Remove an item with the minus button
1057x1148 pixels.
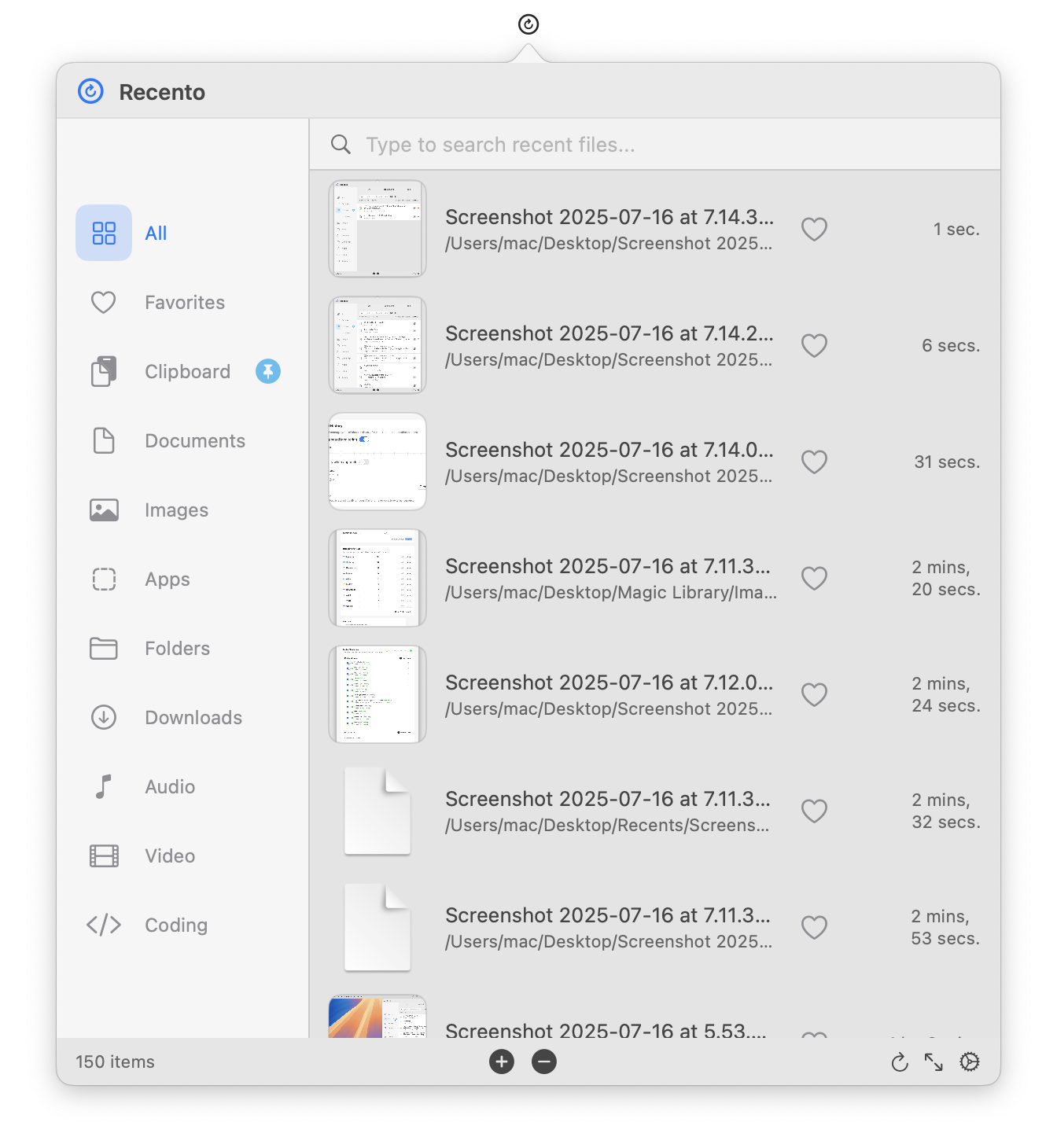click(x=543, y=1062)
